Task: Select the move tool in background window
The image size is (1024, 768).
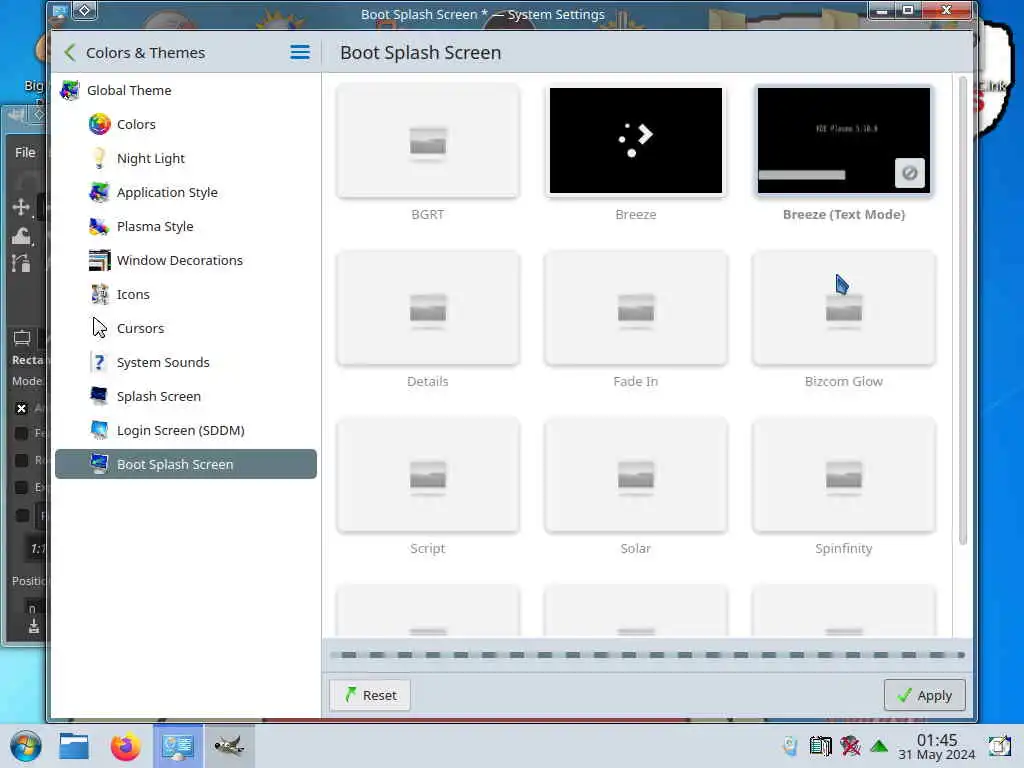Action: [21, 207]
